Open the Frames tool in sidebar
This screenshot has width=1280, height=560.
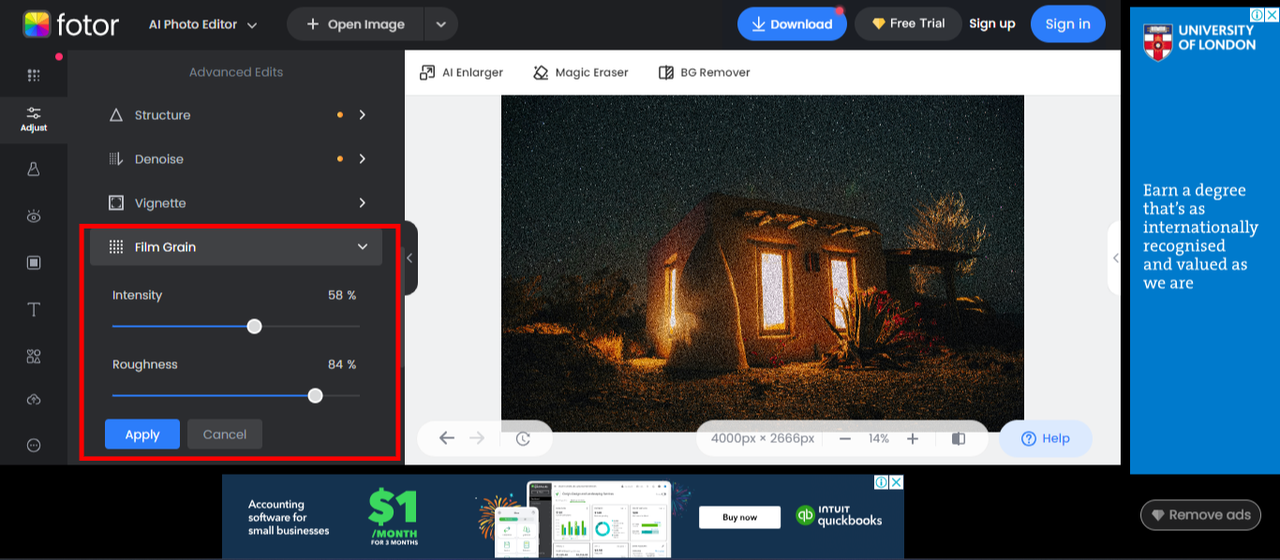tap(34, 263)
